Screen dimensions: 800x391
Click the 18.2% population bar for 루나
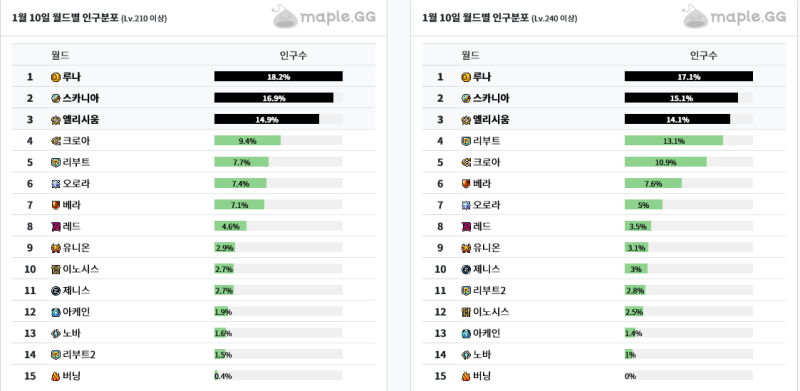pos(278,77)
